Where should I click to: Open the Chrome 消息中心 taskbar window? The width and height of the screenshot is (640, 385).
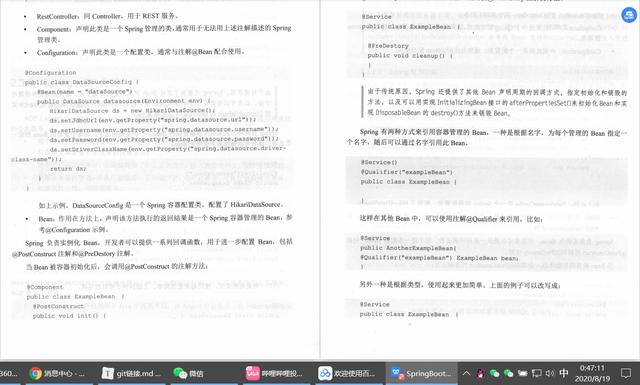tap(58, 373)
